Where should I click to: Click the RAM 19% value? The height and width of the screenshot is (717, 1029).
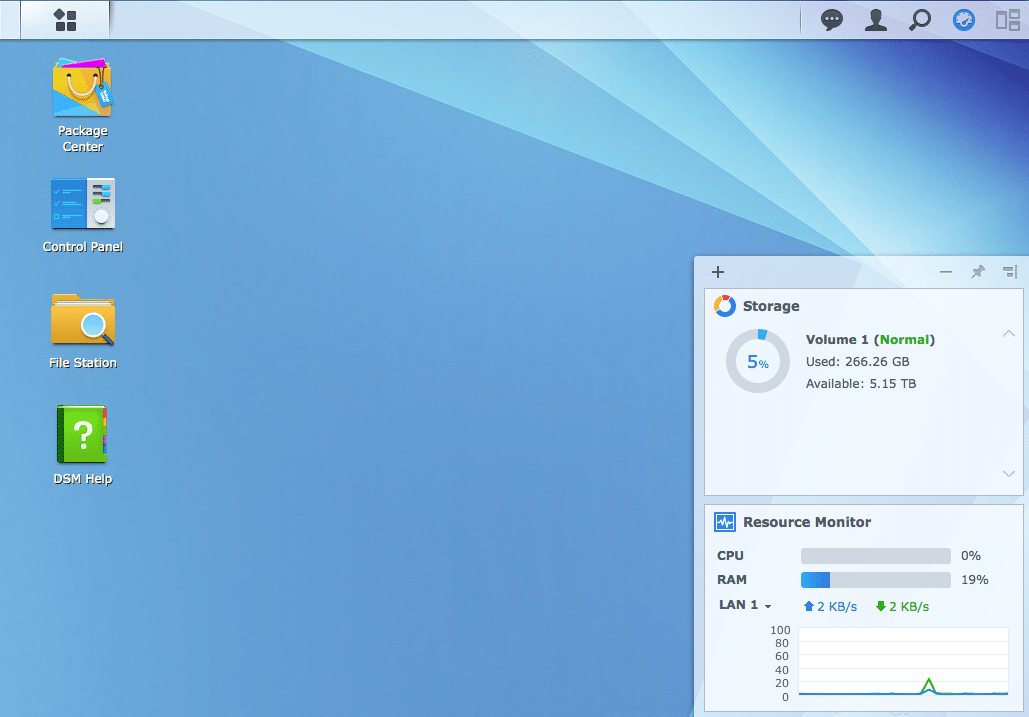(x=975, y=580)
